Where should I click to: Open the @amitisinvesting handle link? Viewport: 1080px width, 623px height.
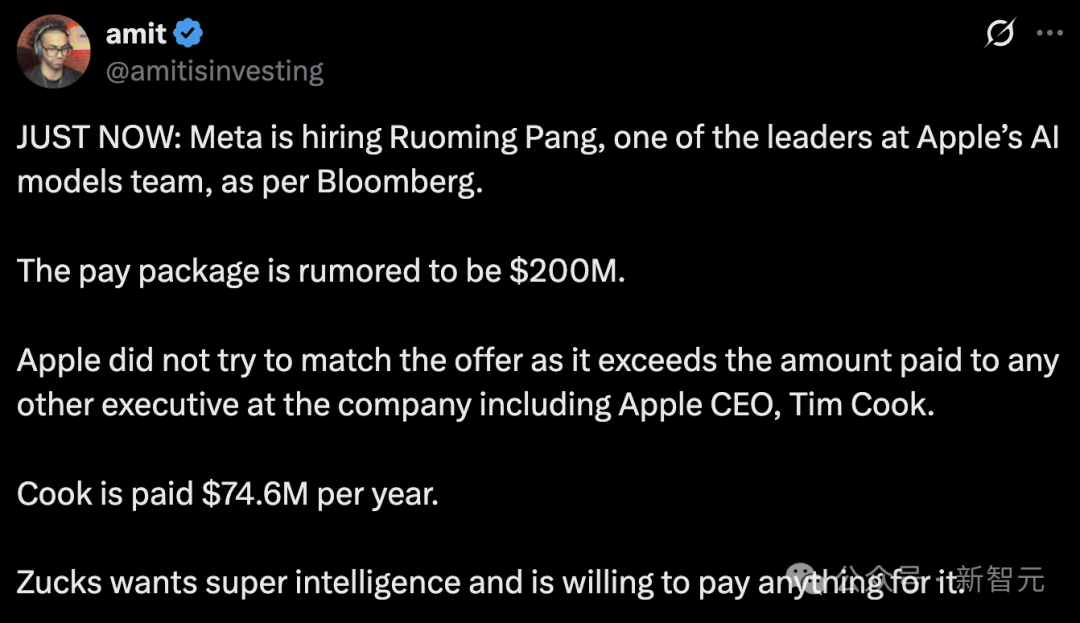click(214, 72)
